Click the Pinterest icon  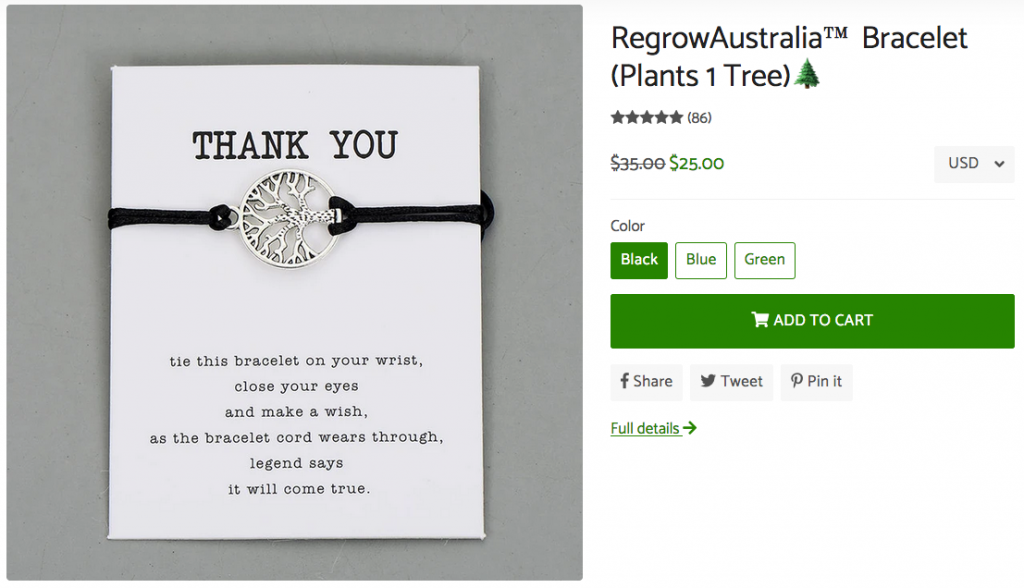coord(797,381)
